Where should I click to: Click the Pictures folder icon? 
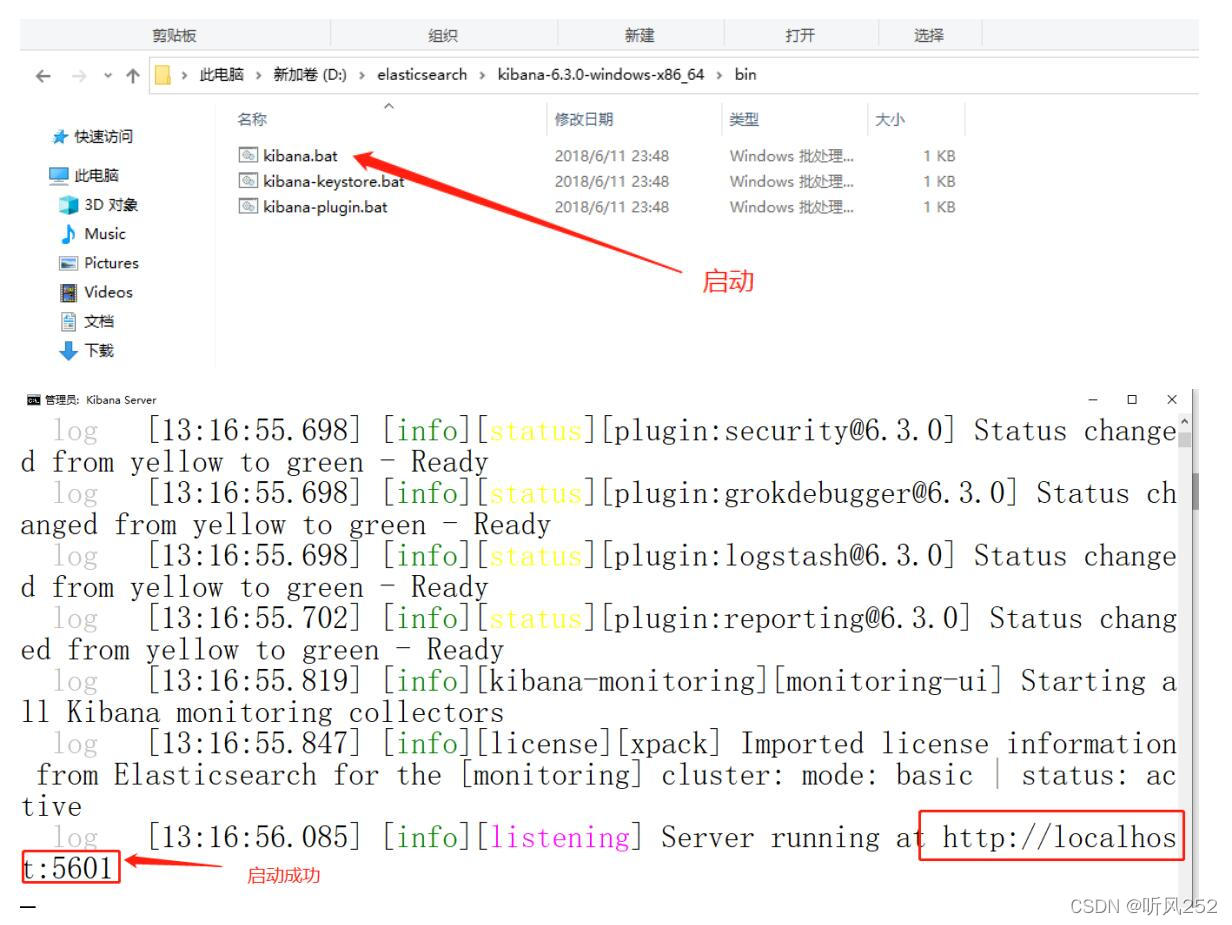point(68,263)
